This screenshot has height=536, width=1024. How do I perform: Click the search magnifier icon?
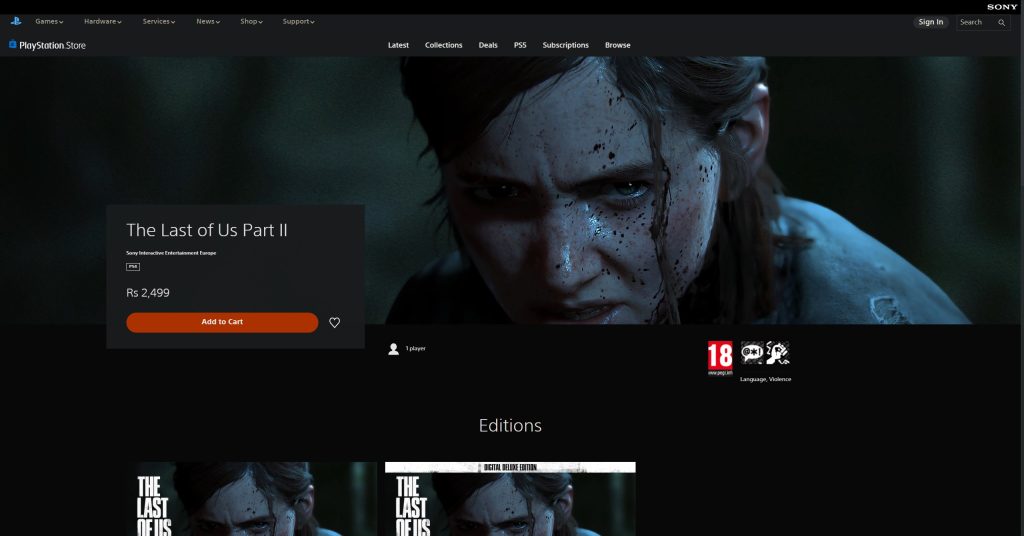click(1001, 22)
